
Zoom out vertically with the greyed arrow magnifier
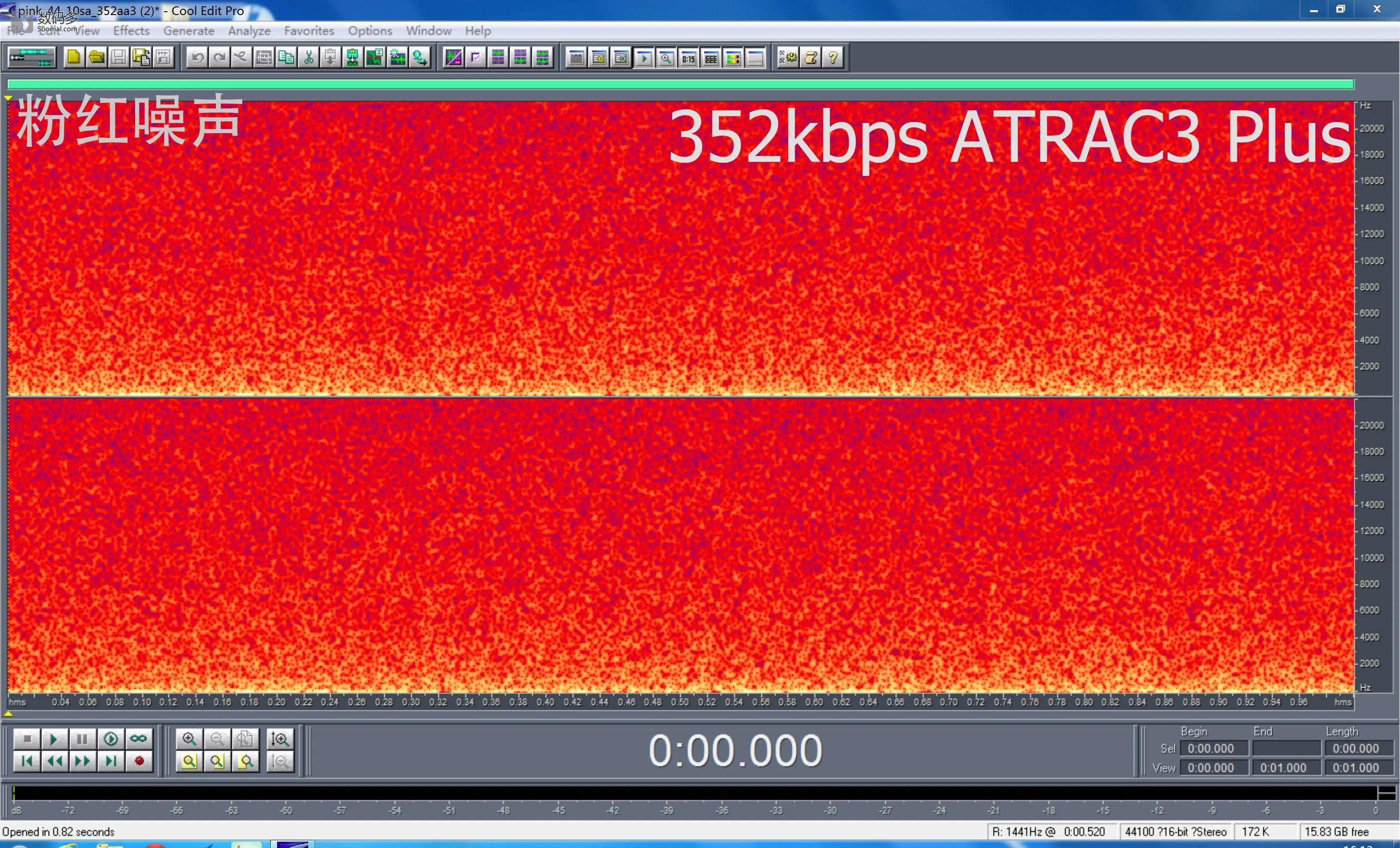280,761
